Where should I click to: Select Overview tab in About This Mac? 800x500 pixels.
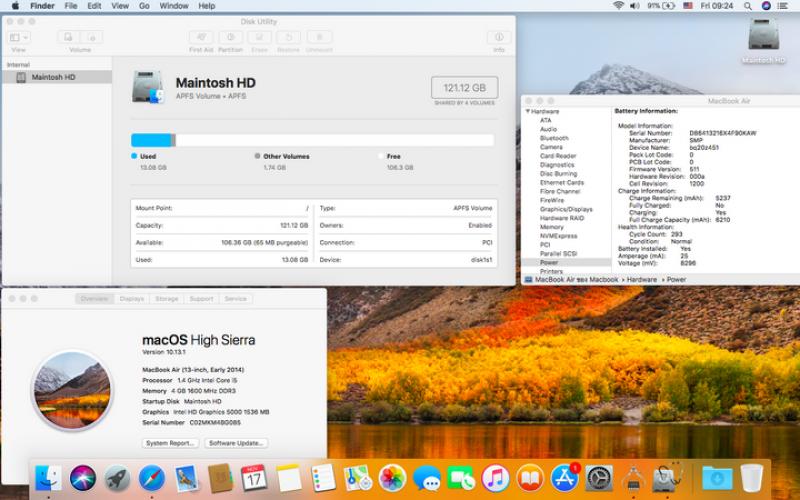[94, 298]
